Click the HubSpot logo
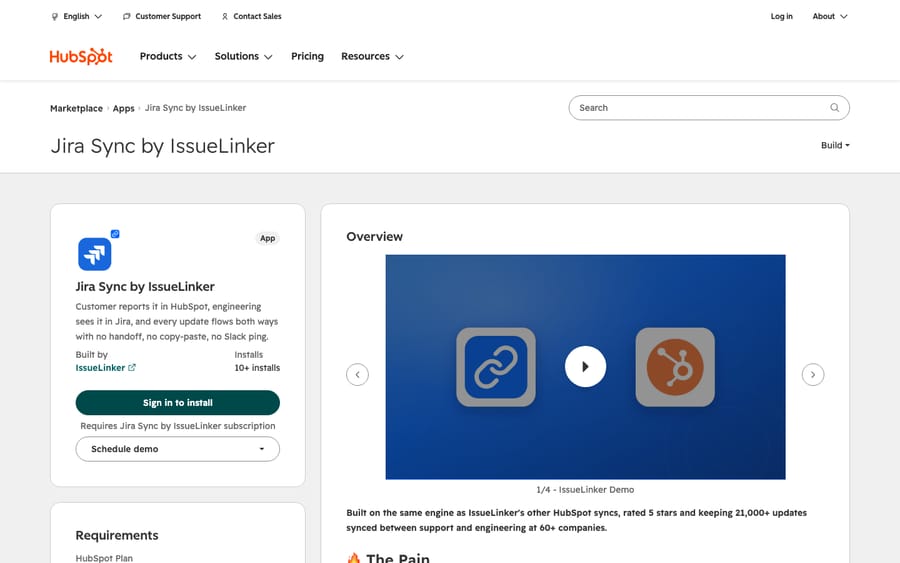The image size is (900, 563). tap(81, 56)
